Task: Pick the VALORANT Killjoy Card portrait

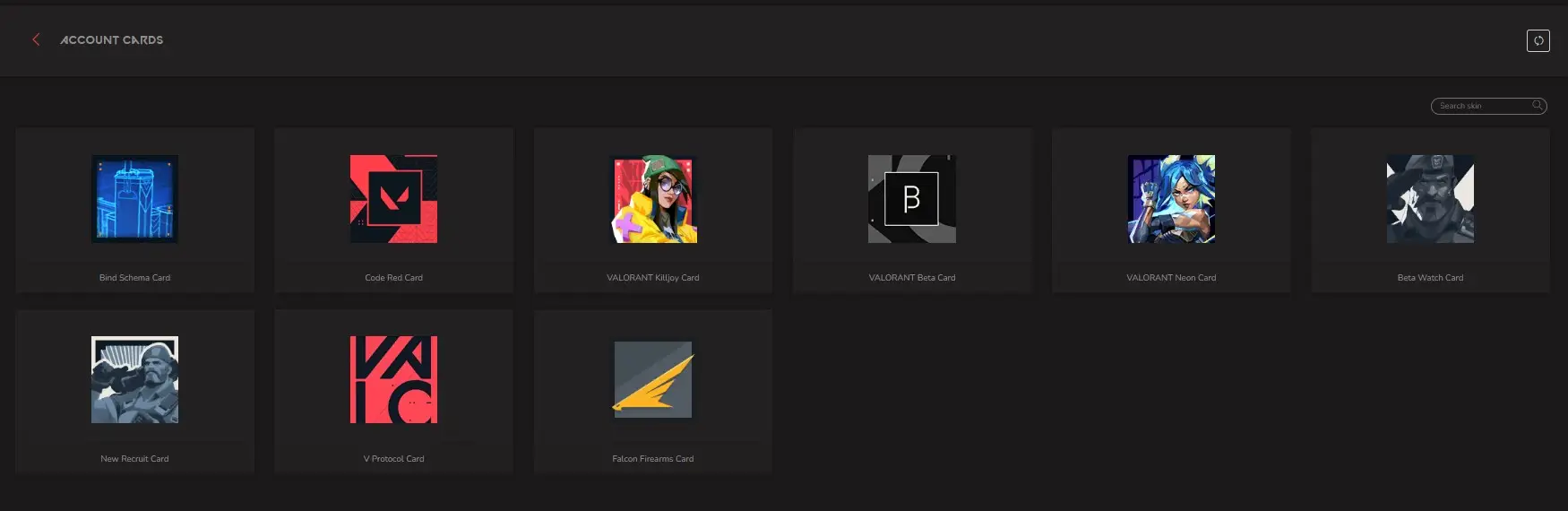Action: 653,199
